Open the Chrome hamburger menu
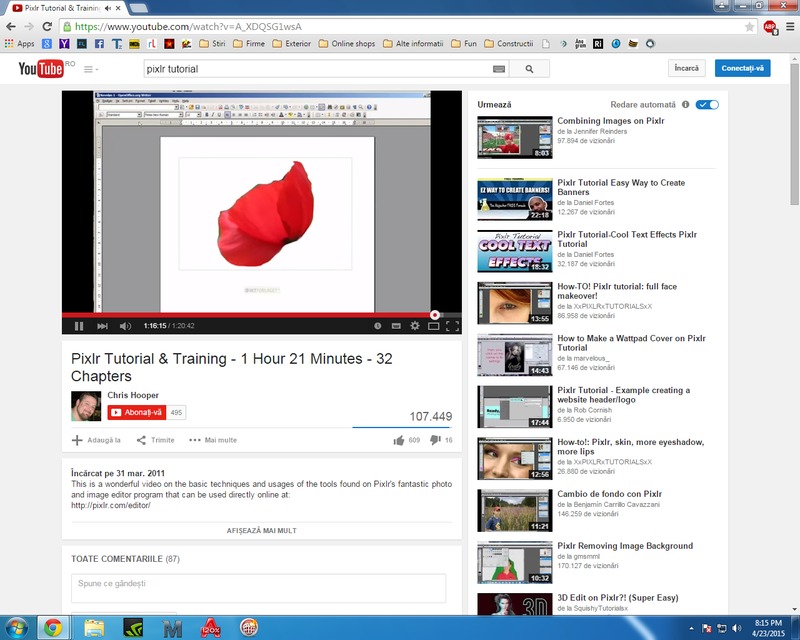 (x=790, y=27)
